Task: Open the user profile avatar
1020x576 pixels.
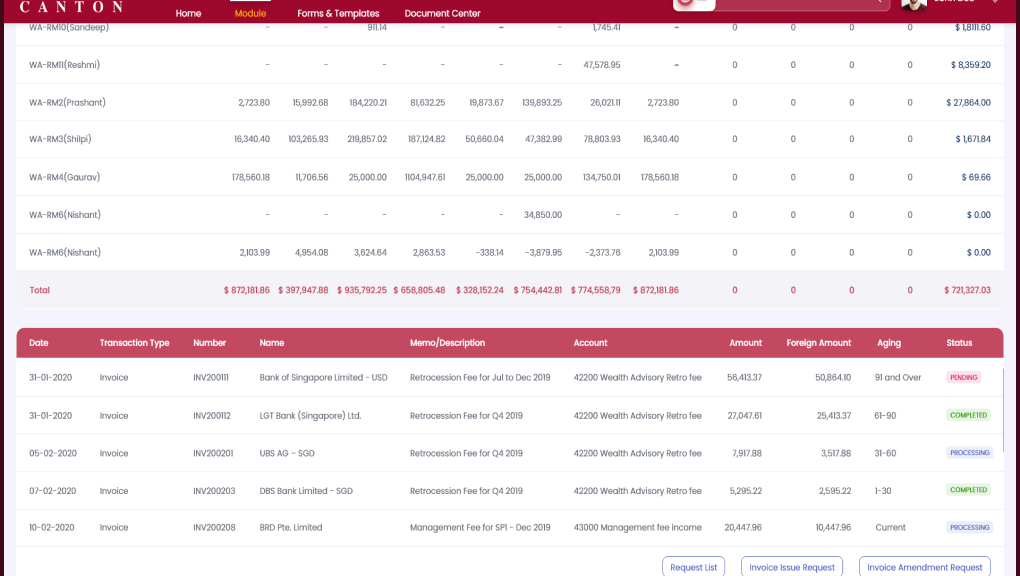Action: (914, 5)
